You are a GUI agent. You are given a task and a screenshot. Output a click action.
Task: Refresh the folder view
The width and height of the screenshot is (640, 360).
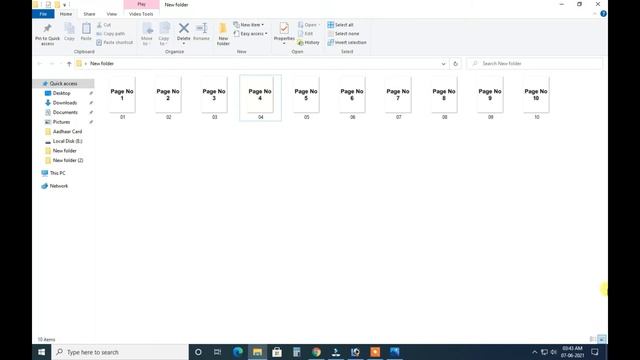tap(456, 64)
